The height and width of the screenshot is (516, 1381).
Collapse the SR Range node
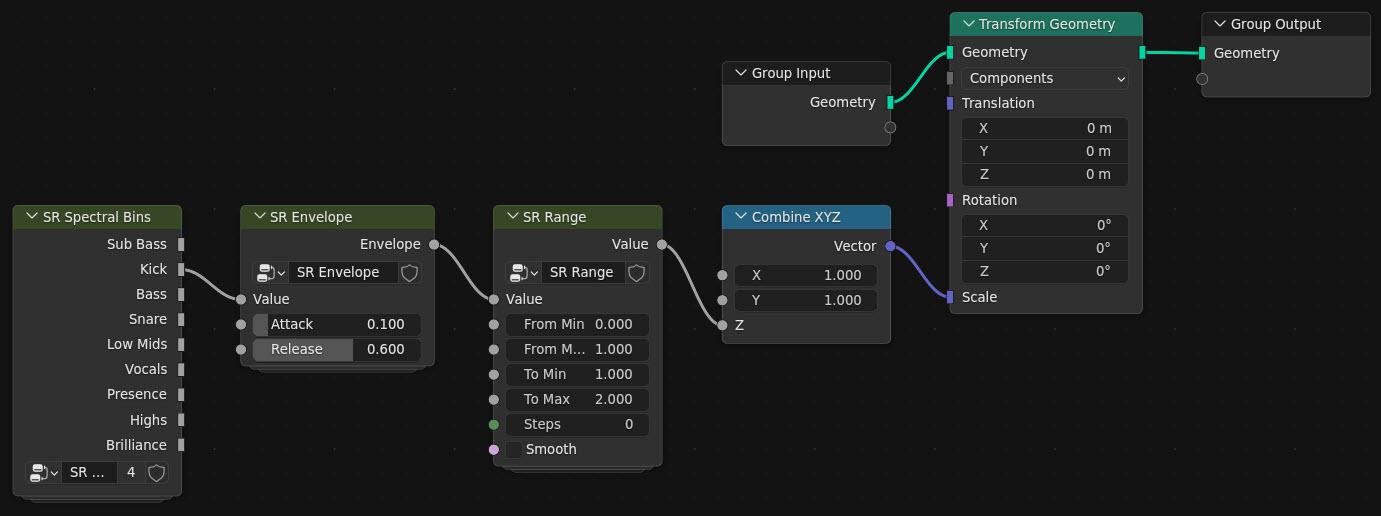point(512,217)
